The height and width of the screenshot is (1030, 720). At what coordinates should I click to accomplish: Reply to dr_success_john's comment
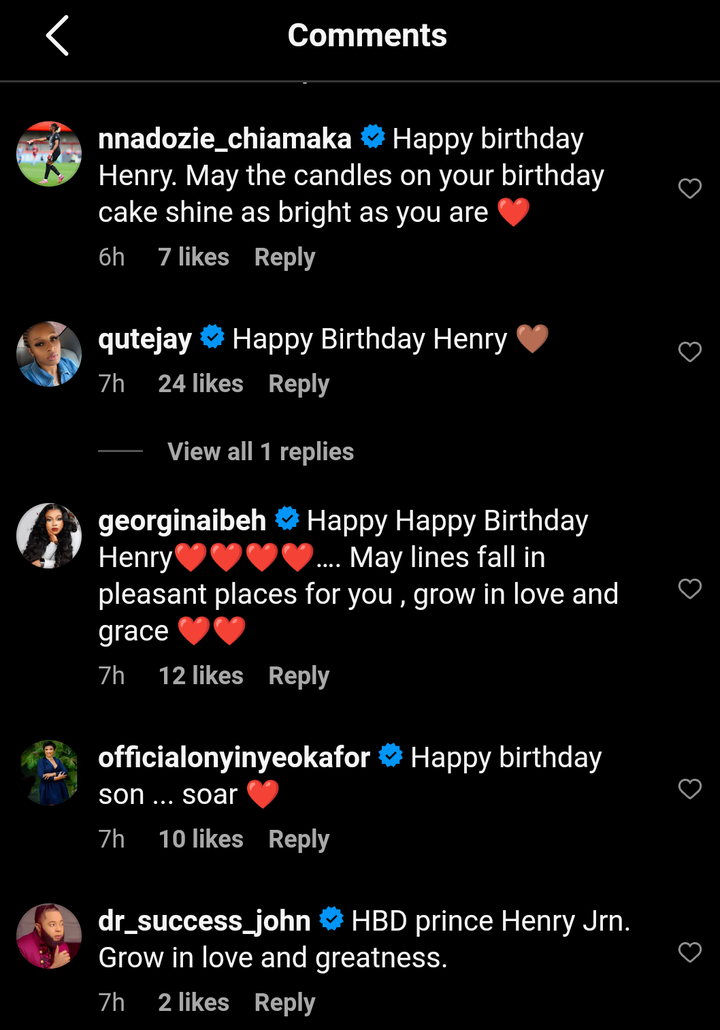pos(285,1002)
